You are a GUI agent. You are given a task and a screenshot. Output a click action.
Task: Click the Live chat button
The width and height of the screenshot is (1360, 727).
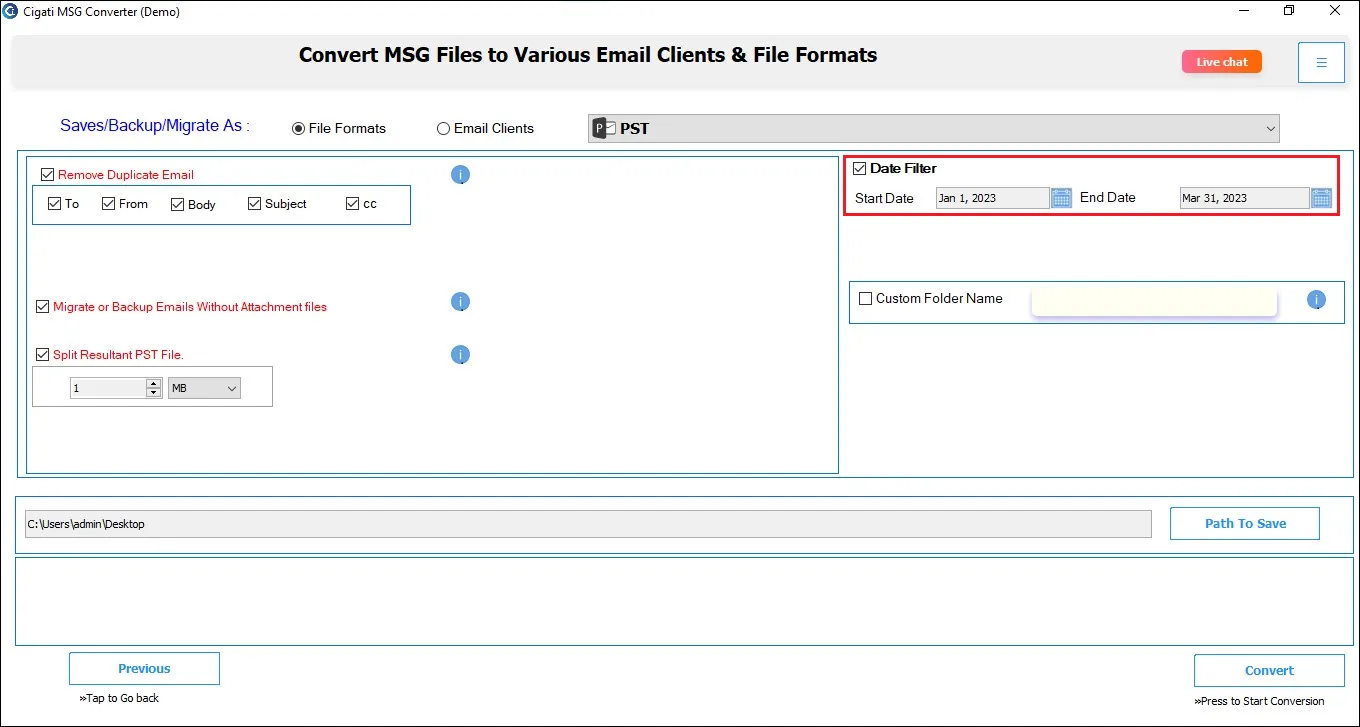click(x=1222, y=62)
